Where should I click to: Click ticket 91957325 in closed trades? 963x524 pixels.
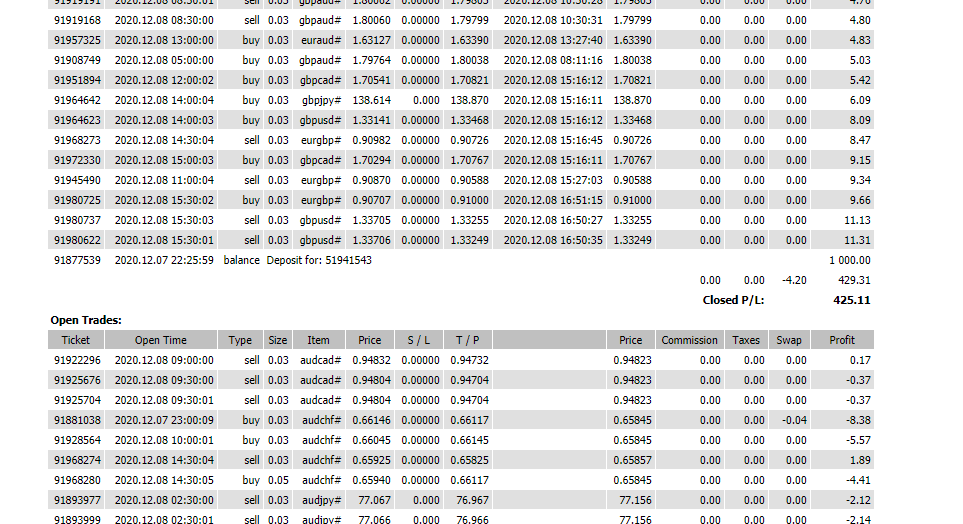(77, 41)
